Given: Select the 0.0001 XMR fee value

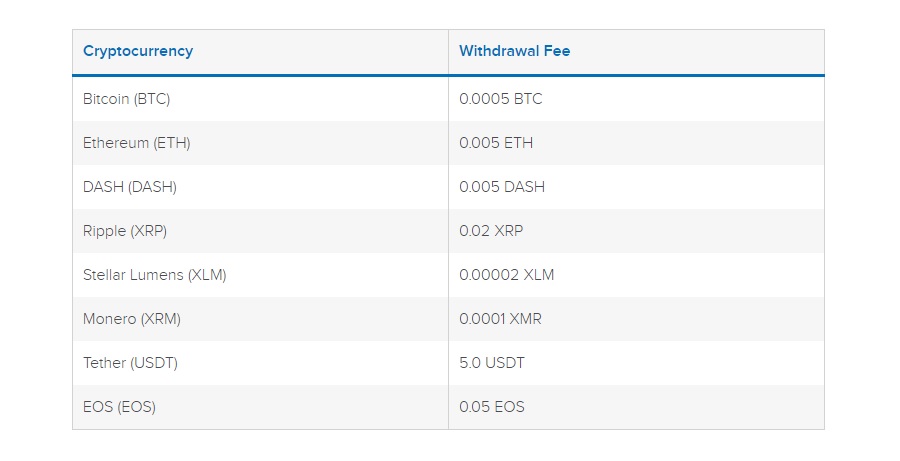Looking at the screenshot, I should point(501,319).
